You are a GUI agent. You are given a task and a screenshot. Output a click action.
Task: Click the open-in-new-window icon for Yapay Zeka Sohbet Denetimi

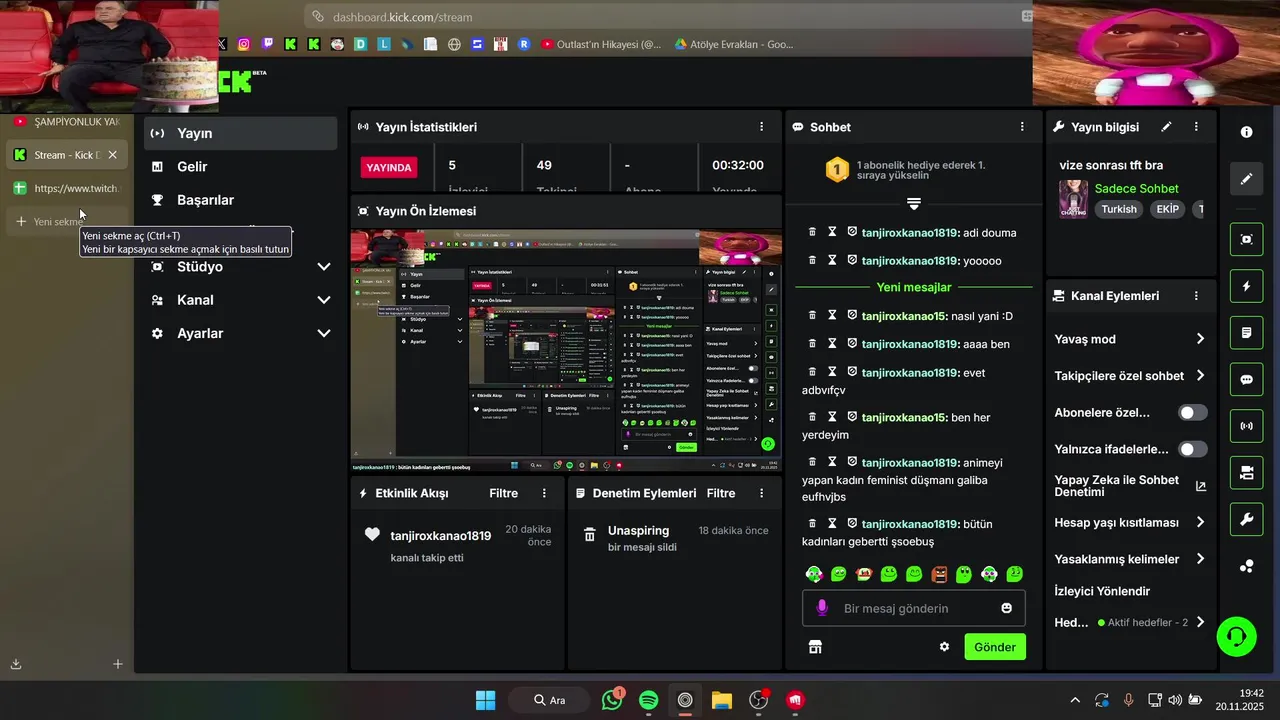1201,486
